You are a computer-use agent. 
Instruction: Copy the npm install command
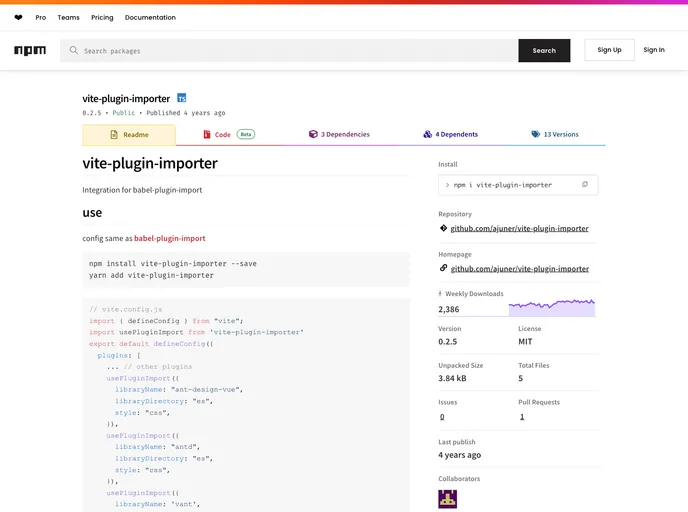[x=585, y=185]
